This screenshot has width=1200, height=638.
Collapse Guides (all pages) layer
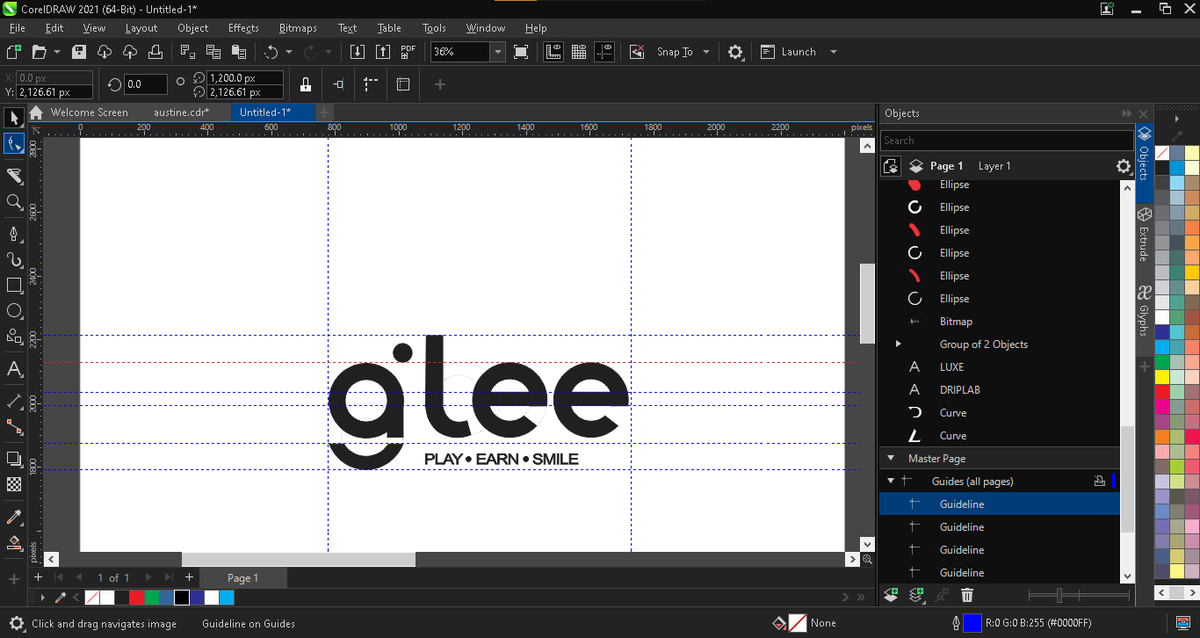point(890,481)
